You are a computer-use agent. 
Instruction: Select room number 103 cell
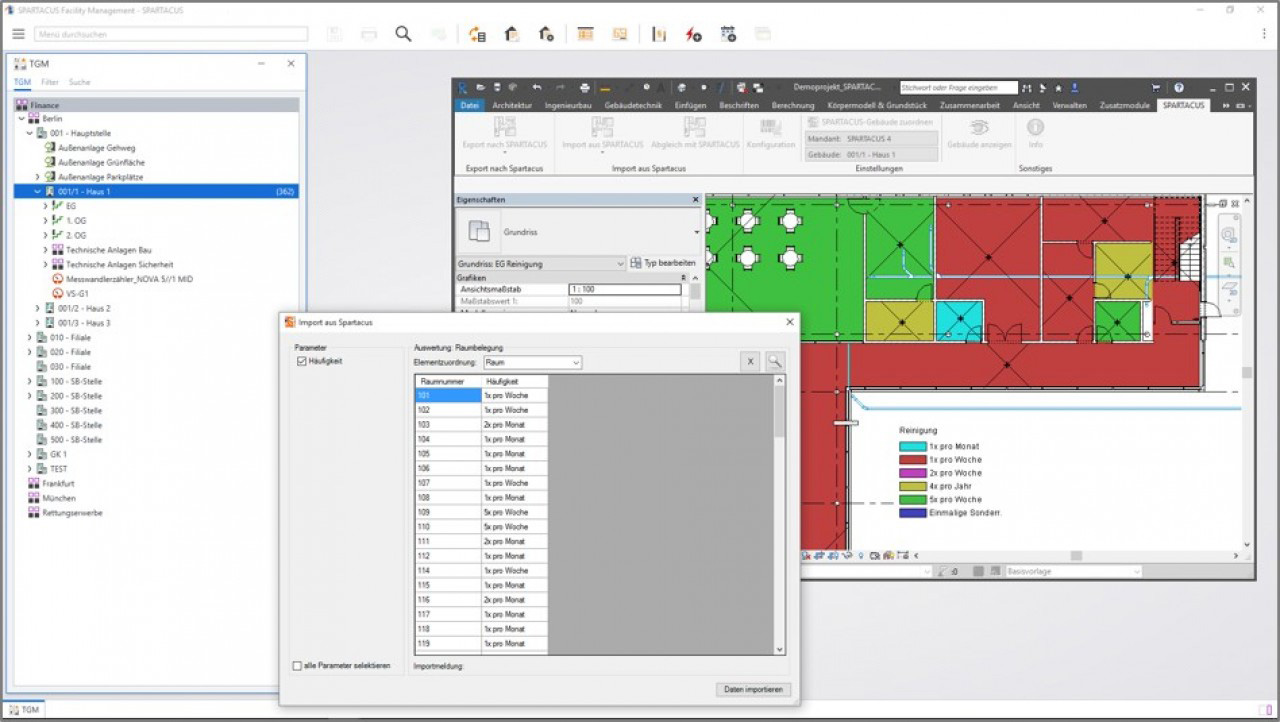tap(448, 425)
